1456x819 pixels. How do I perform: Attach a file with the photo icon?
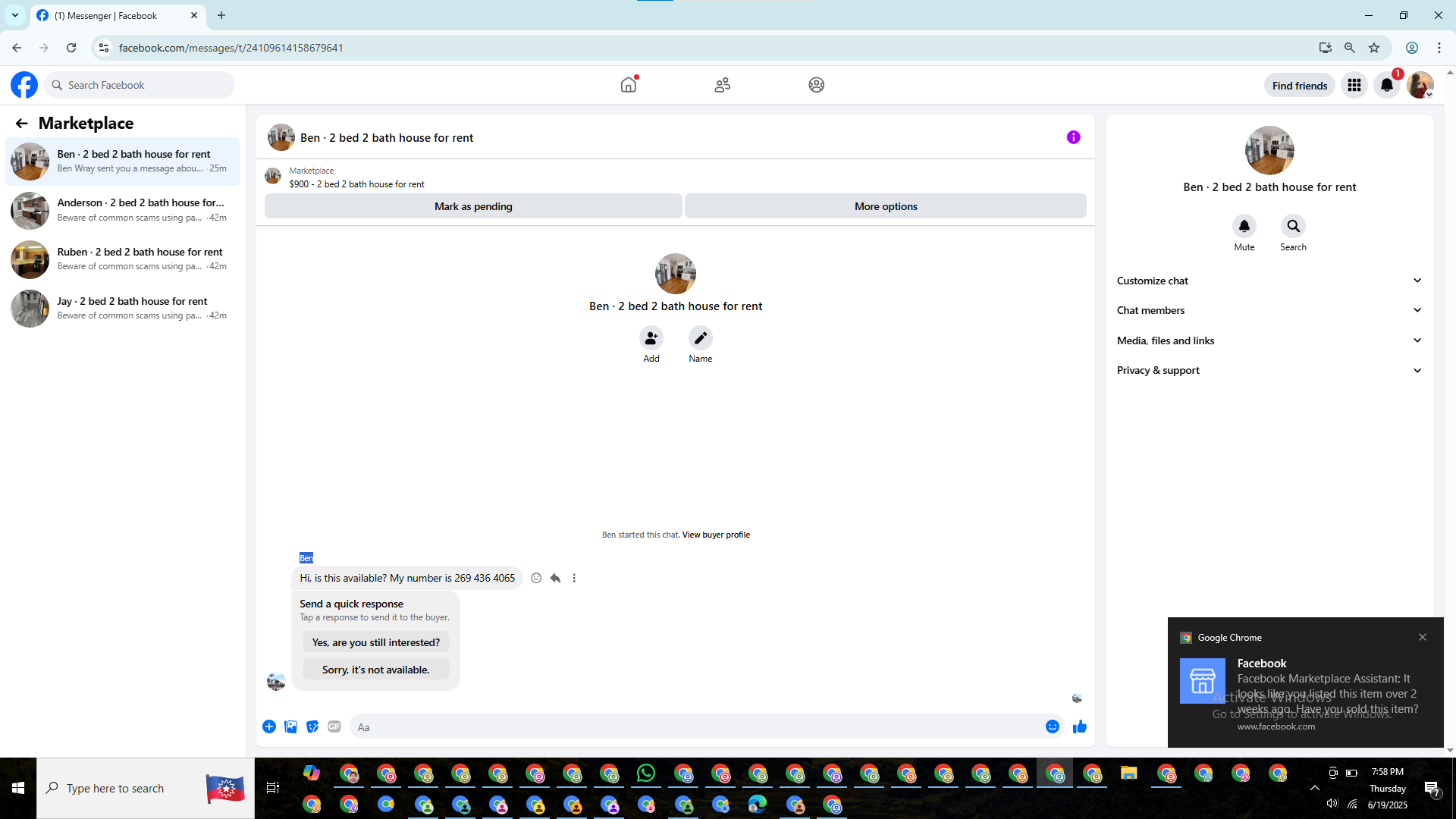tap(290, 726)
